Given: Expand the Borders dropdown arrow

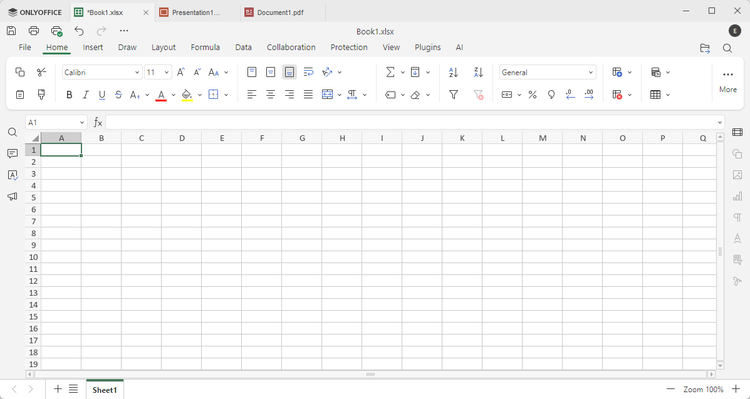Looking at the screenshot, I should pos(226,95).
